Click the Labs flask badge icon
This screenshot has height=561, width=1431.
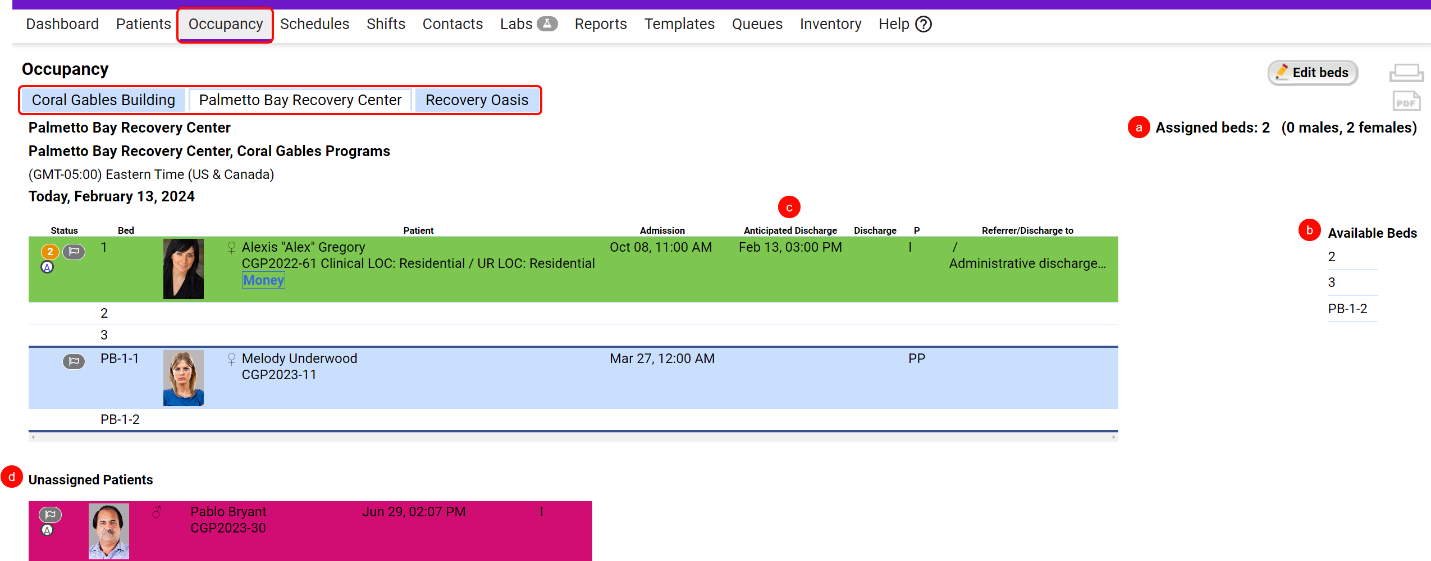547,23
